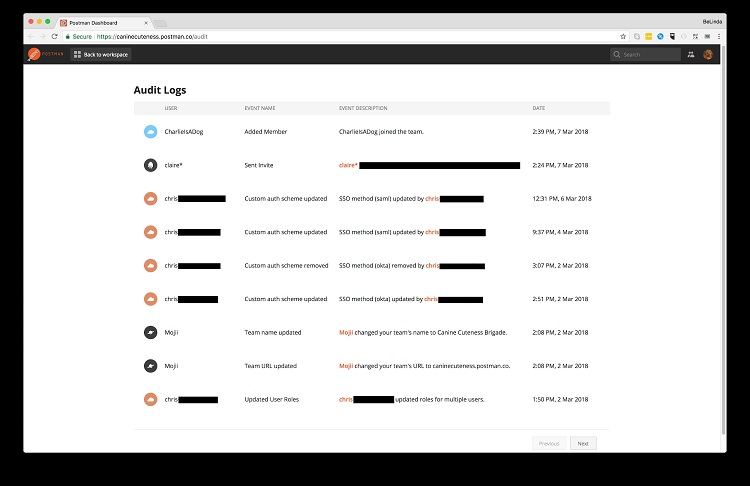This screenshot has height=486, width=750.
Task: Click blue circular extension icon
Action: tap(660, 36)
